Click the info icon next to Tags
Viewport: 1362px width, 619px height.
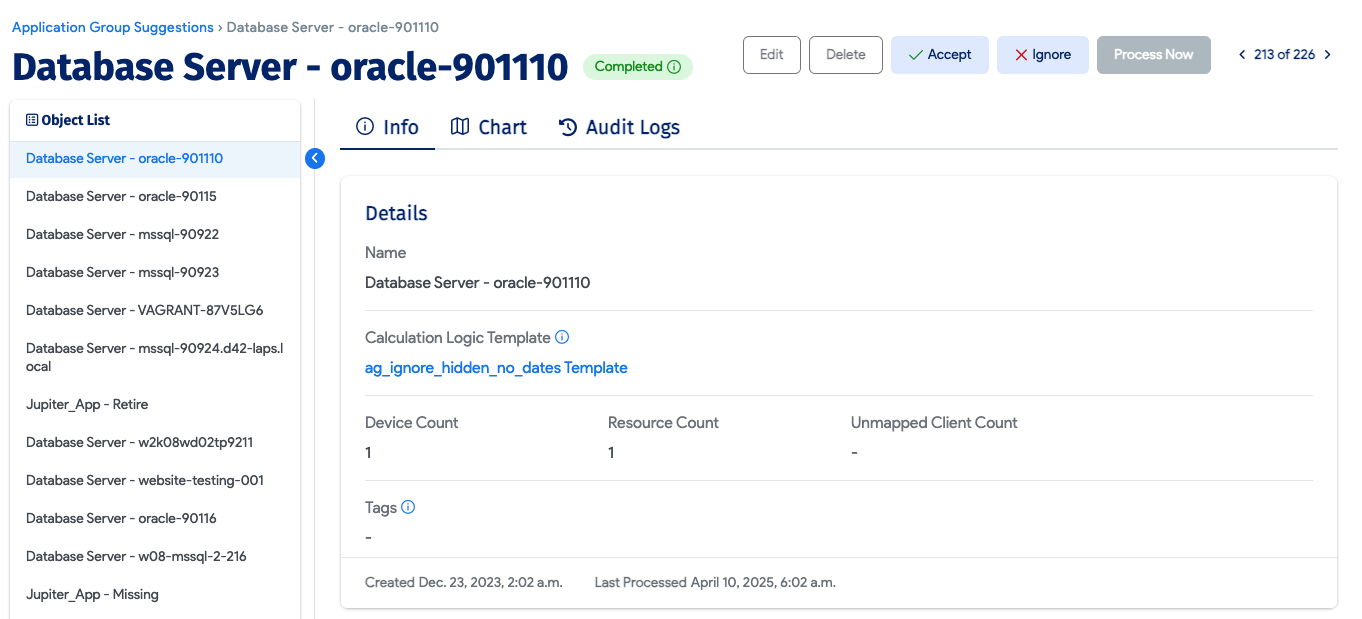(x=408, y=507)
